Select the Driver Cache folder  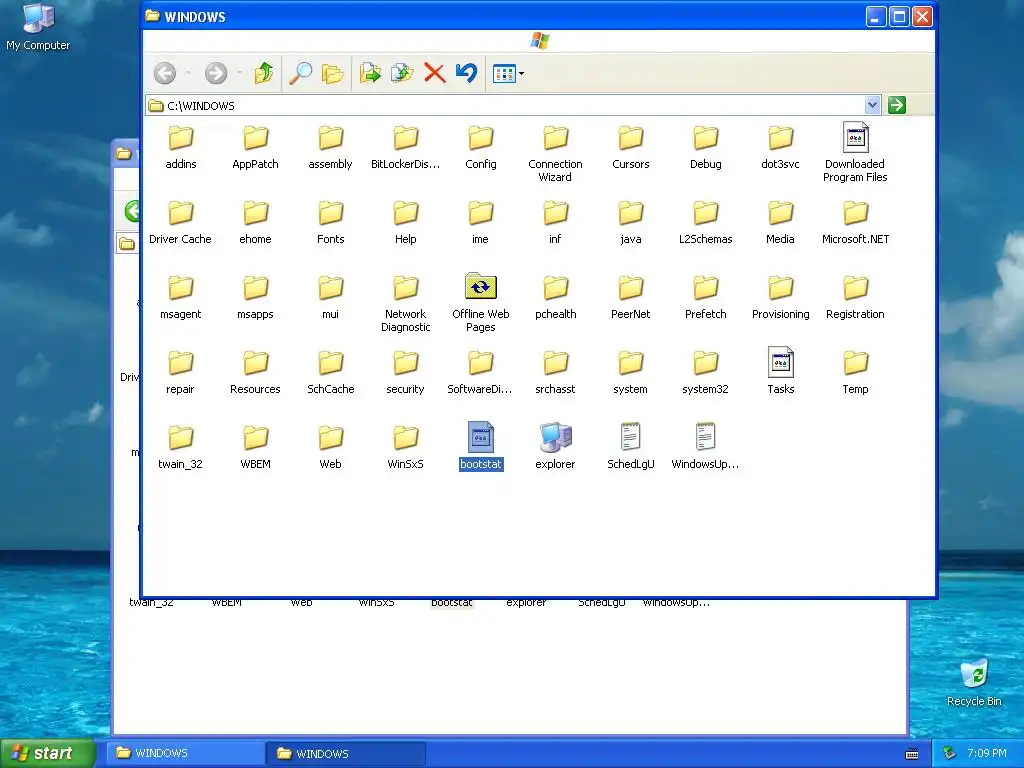[x=180, y=222]
